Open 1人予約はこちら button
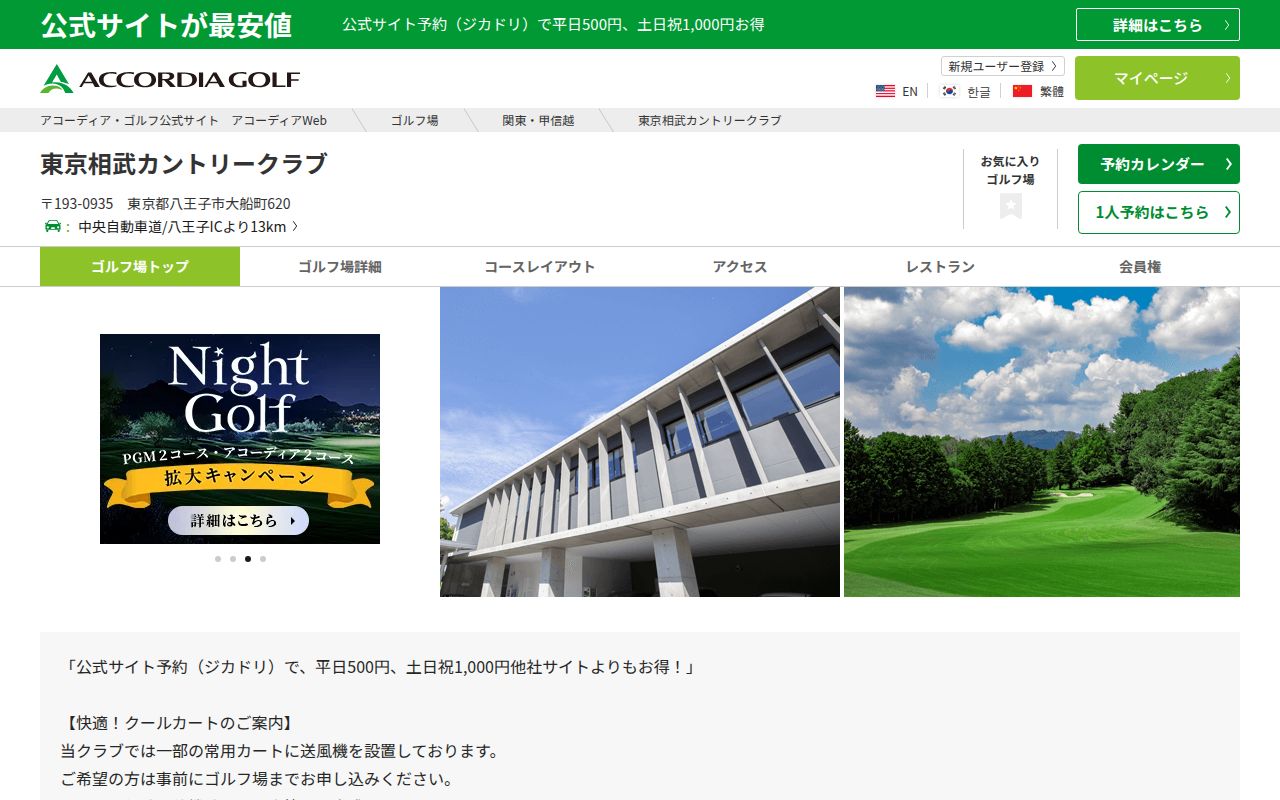This screenshot has height=800, width=1280. (1159, 212)
